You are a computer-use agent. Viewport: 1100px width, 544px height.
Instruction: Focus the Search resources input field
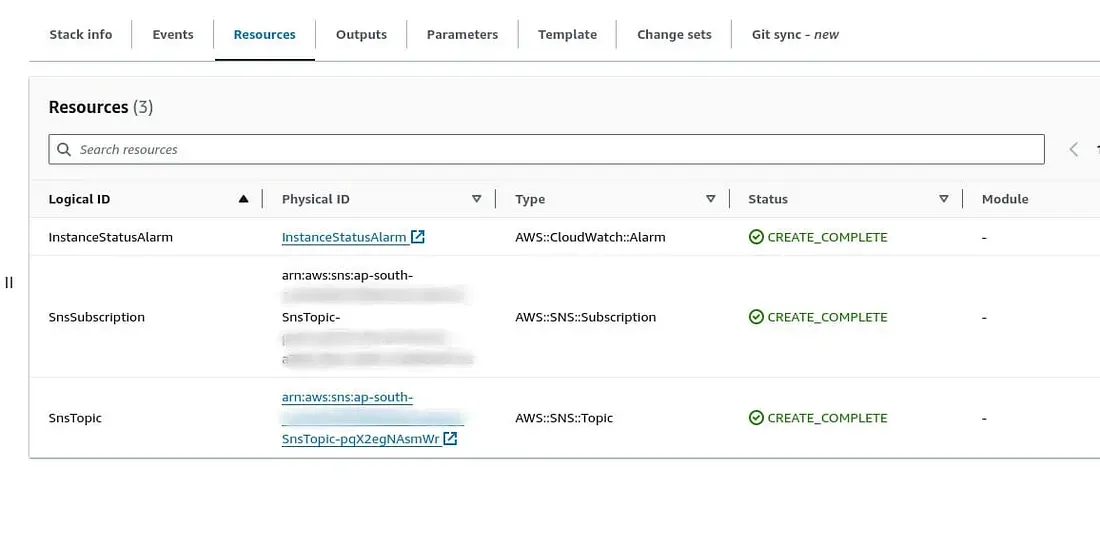point(550,150)
